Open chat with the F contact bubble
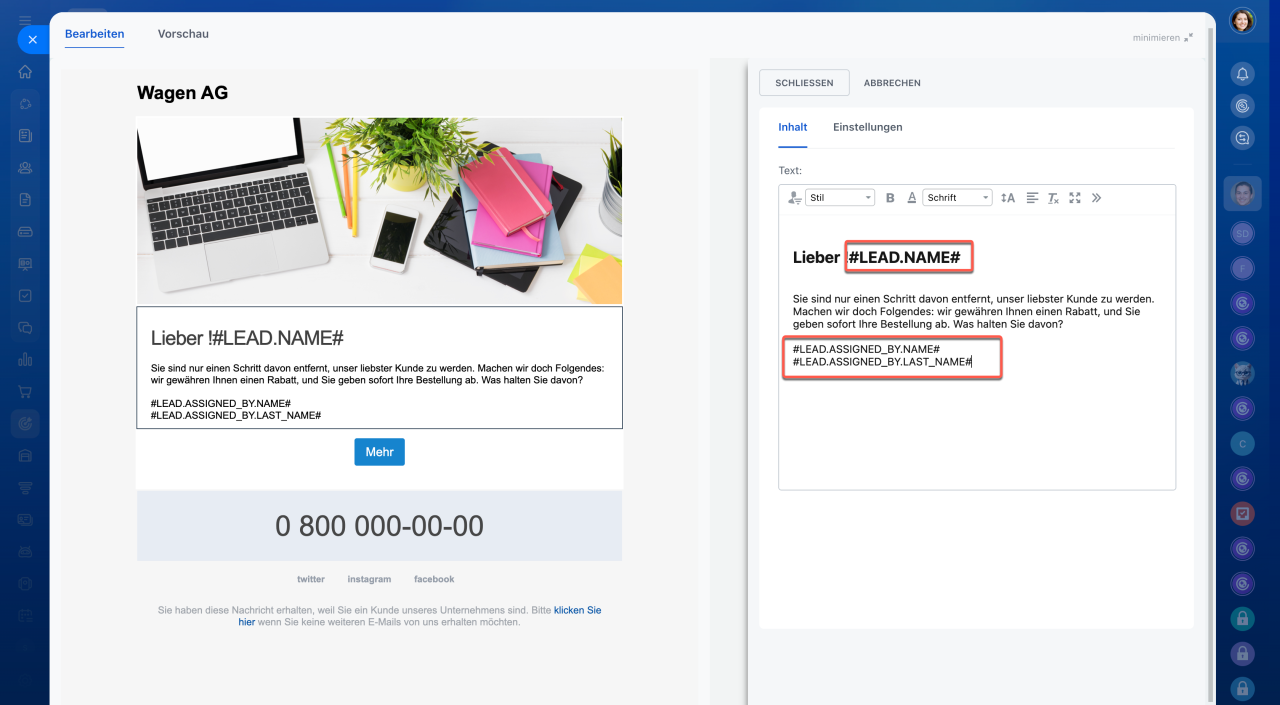 (x=1242, y=268)
